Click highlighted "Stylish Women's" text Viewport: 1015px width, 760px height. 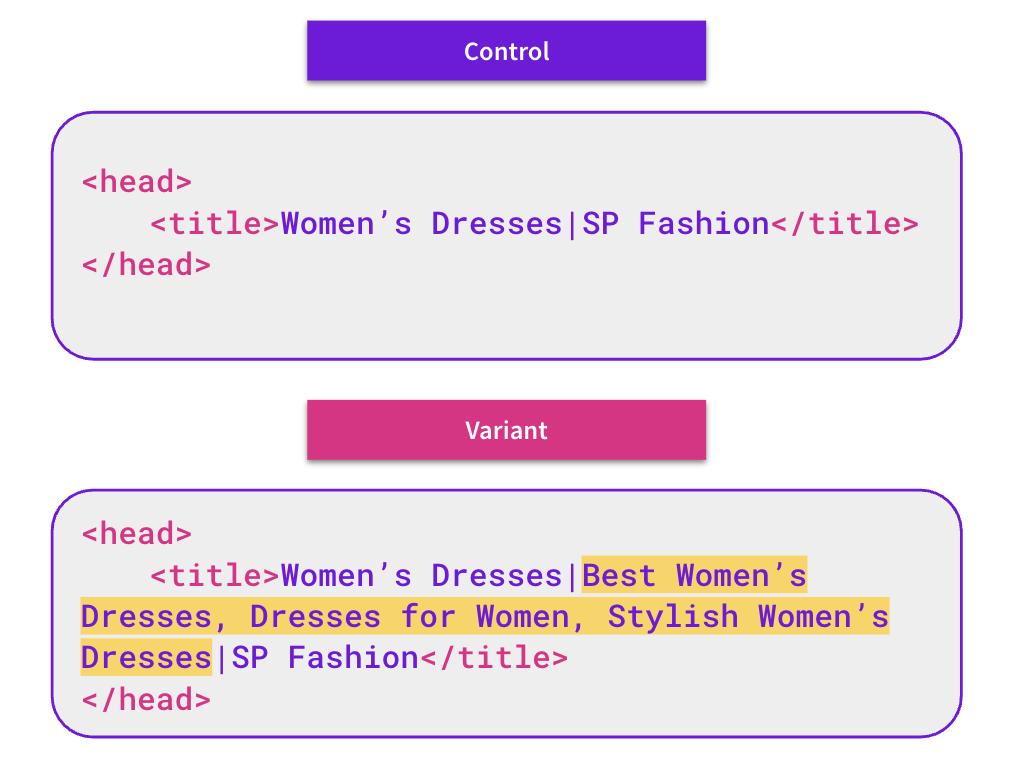point(748,617)
